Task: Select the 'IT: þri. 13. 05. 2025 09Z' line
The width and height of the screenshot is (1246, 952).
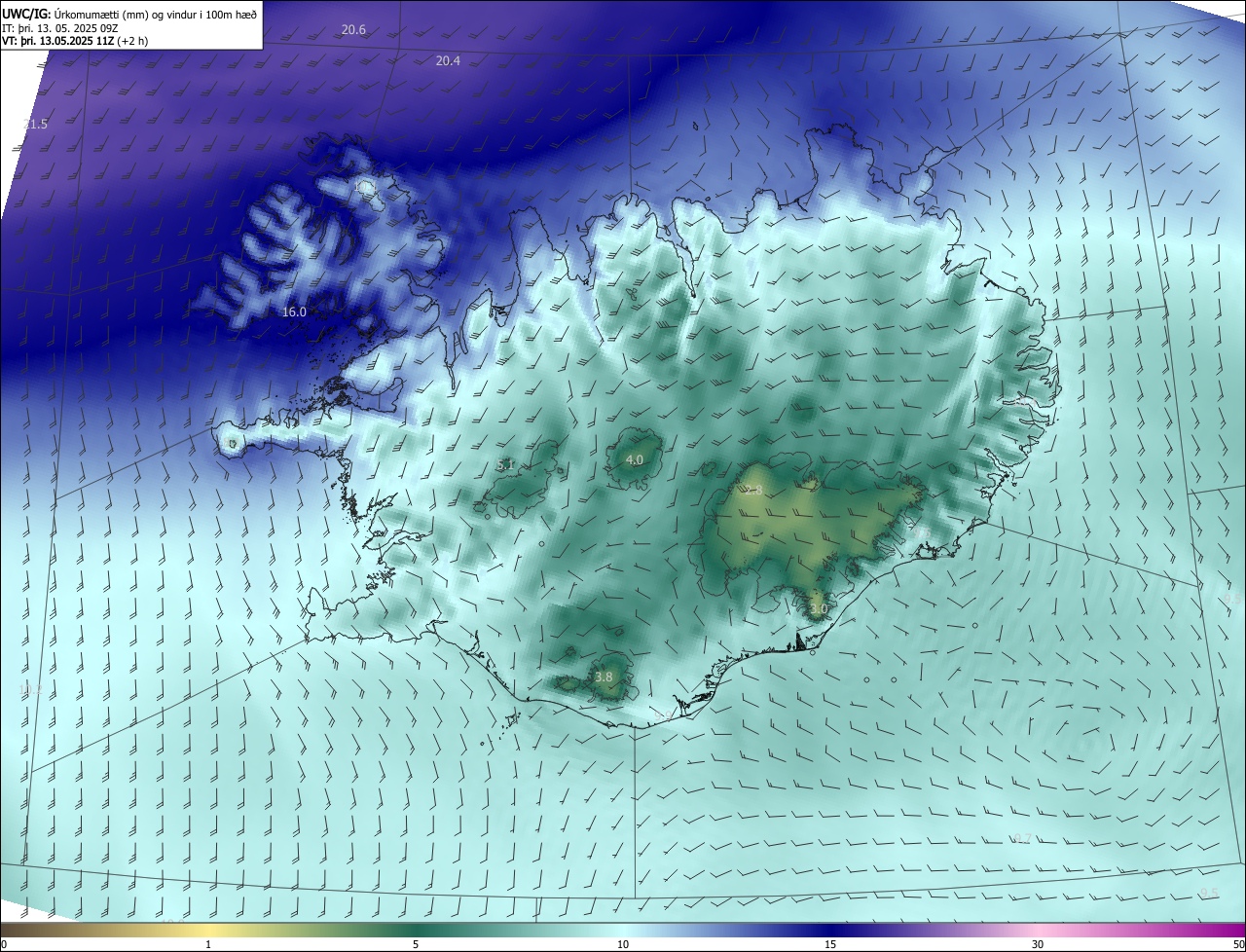Action: pyautogui.click(x=60, y=27)
